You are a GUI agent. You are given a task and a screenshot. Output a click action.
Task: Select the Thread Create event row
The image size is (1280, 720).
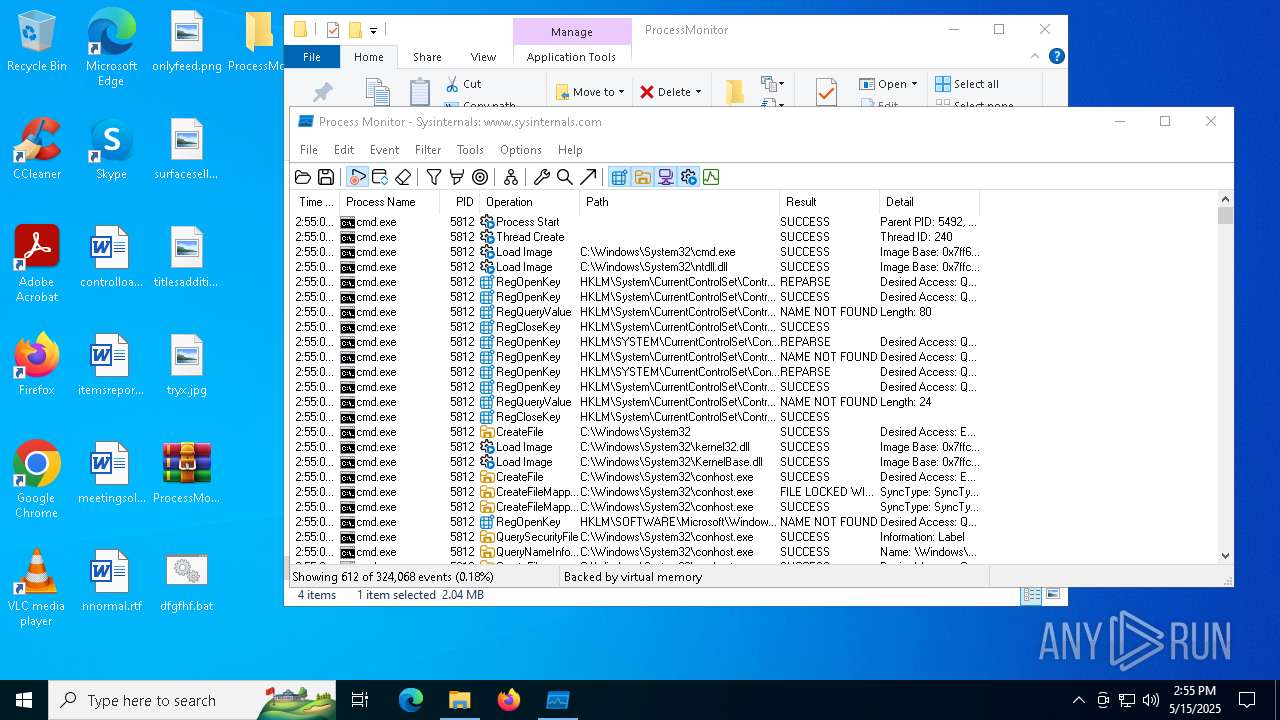click(x=635, y=237)
